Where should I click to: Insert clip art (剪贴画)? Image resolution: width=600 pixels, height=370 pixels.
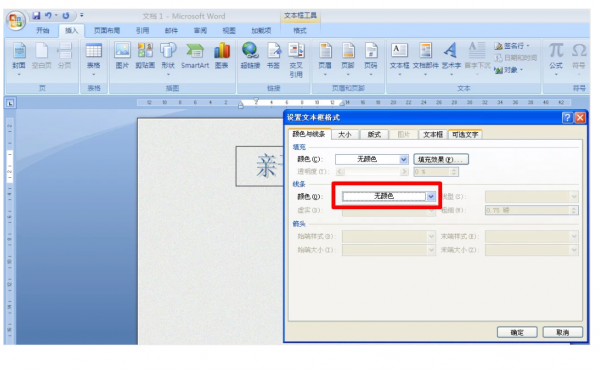(x=145, y=57)
